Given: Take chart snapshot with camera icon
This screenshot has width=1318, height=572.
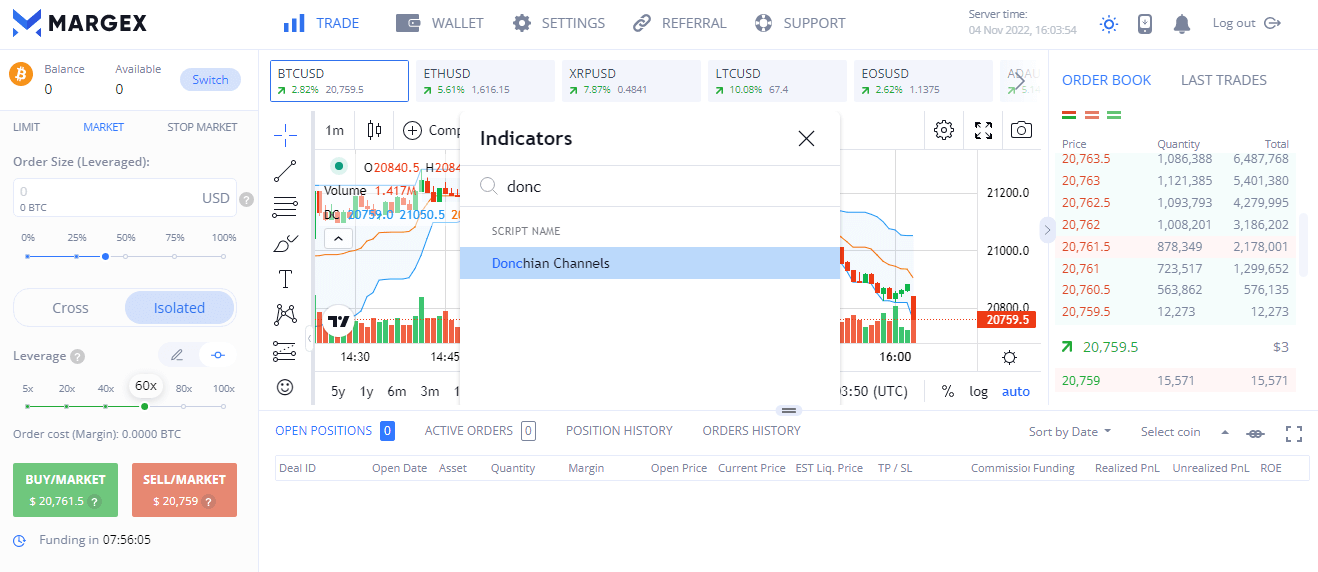Looking at the screenshot, I should point(1021,130).
